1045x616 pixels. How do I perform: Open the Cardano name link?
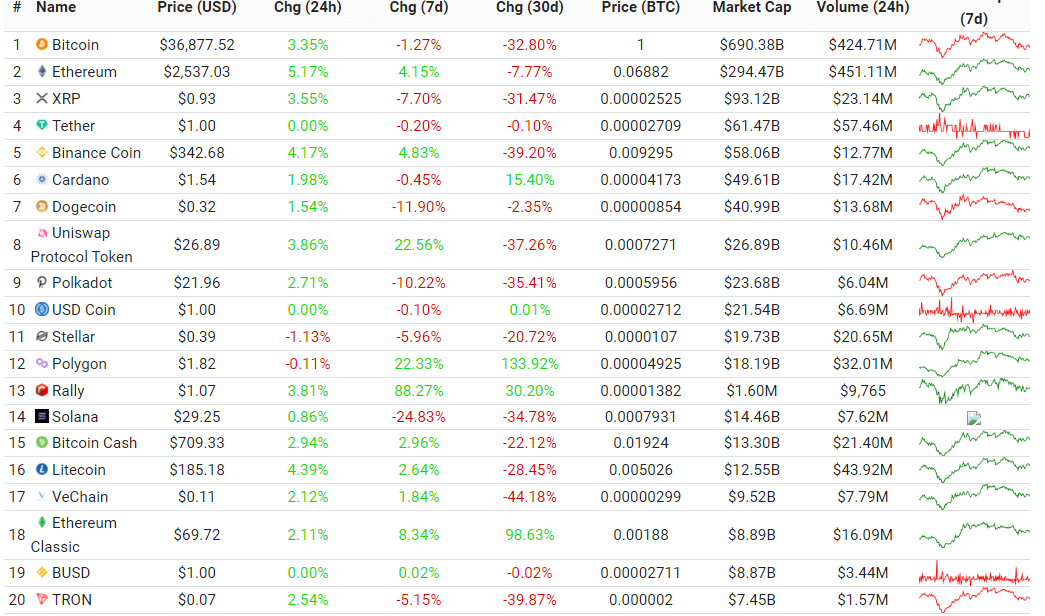tap(81, 180)
